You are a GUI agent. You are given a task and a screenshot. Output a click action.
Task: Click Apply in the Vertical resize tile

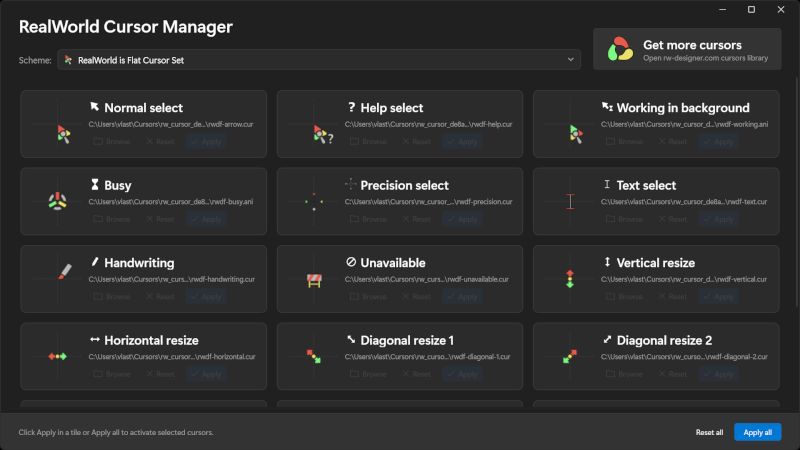(x=718, y=296)
